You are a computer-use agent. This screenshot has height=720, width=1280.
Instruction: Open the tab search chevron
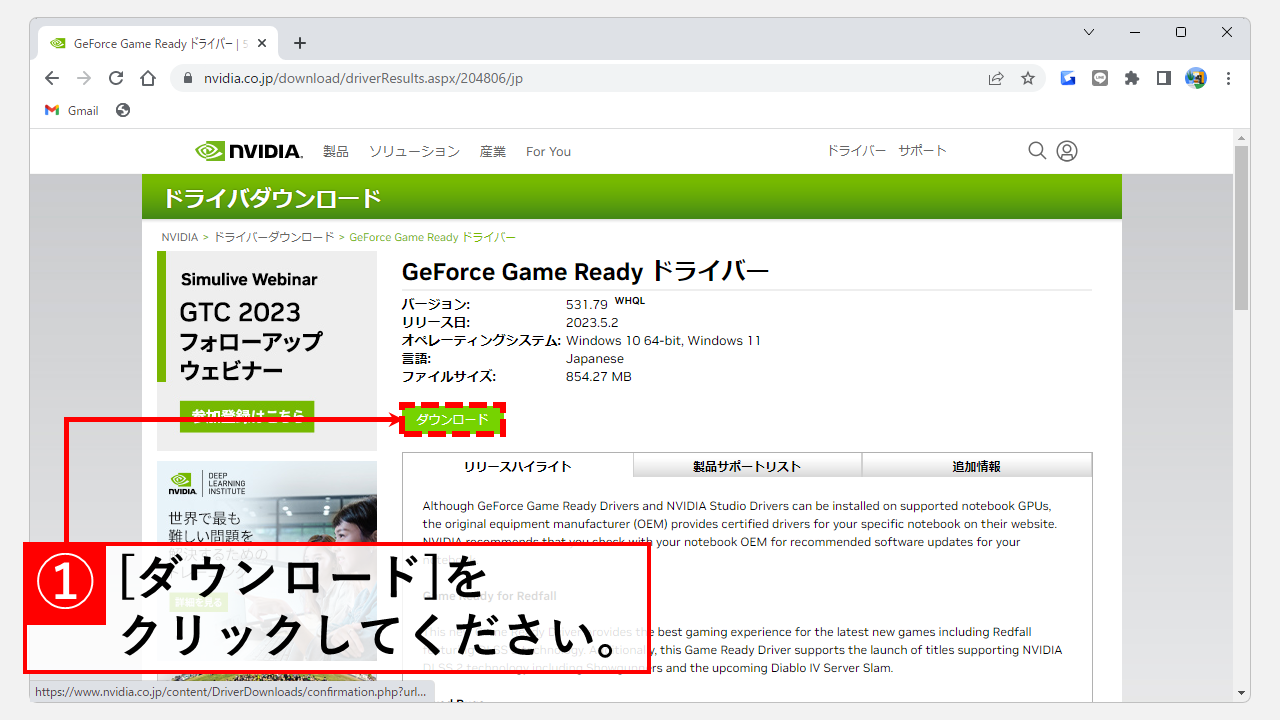click(x=1089, y=32)
